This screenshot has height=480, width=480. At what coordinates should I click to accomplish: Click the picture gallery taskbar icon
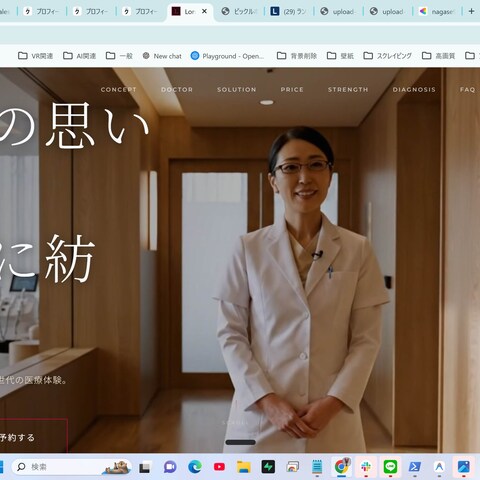coord(292,467)
